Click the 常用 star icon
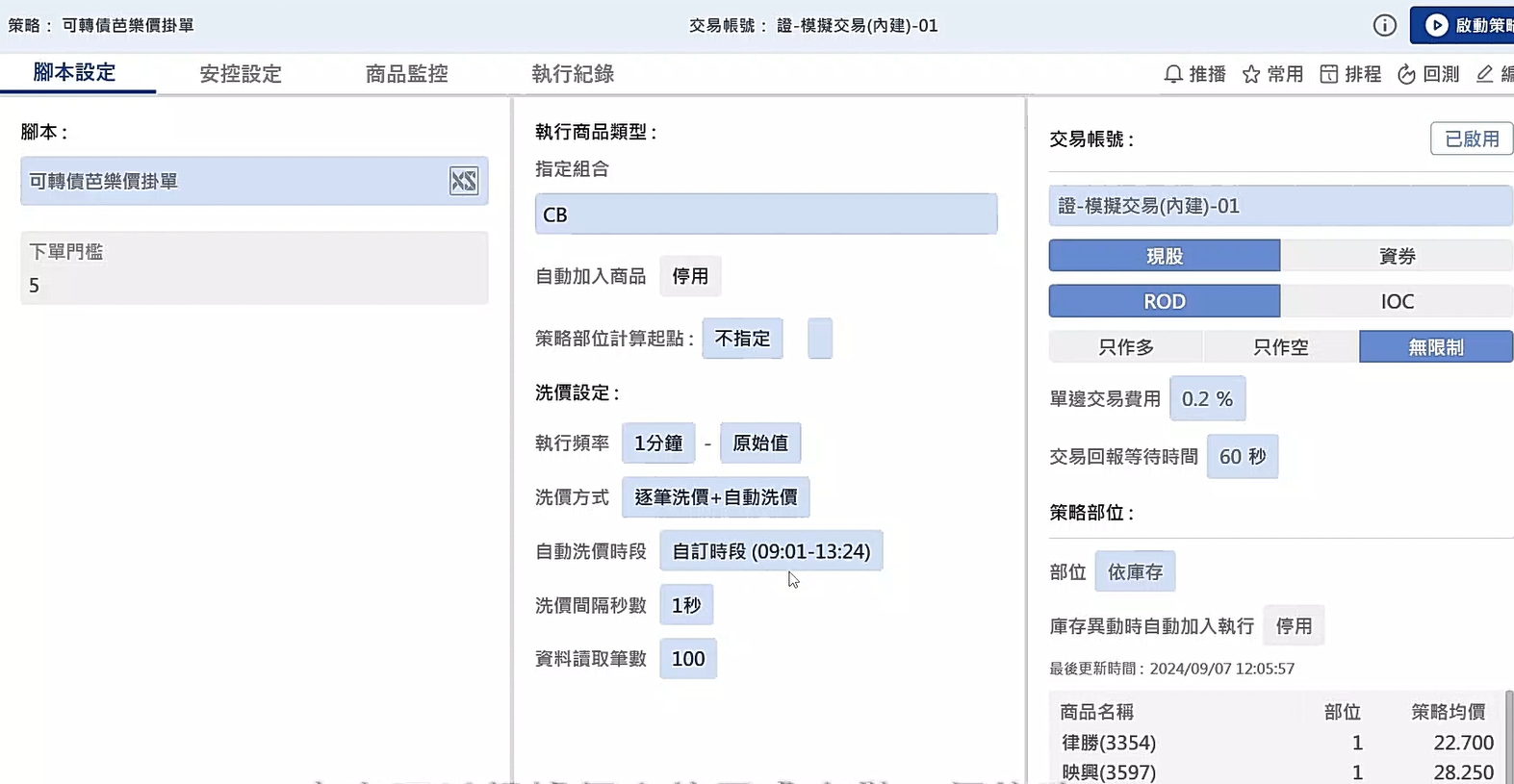This screenshot has height=784, width=1514. [1251, 74]
